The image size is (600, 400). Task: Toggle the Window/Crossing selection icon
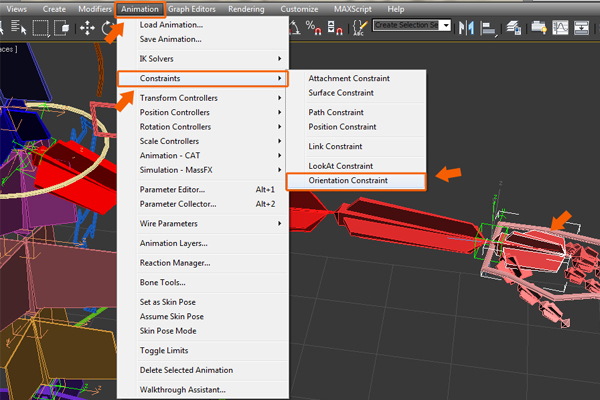(x=62, y=28)
